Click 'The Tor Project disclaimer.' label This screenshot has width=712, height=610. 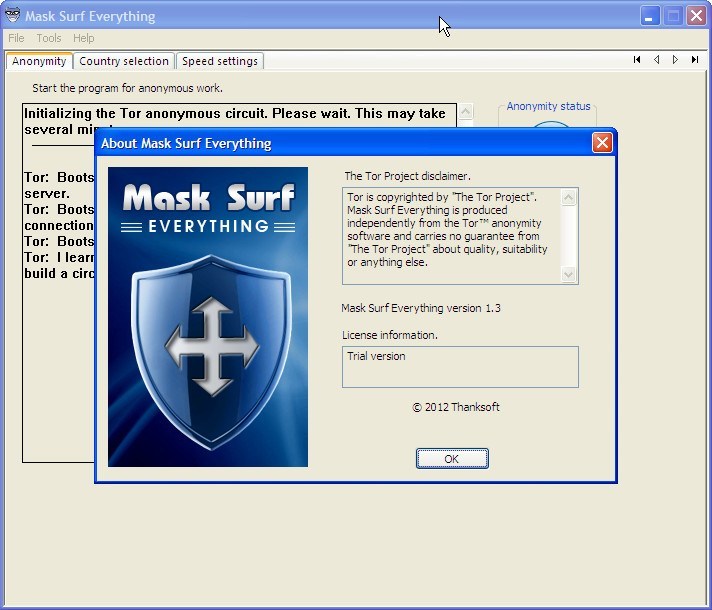pos(407,176)
